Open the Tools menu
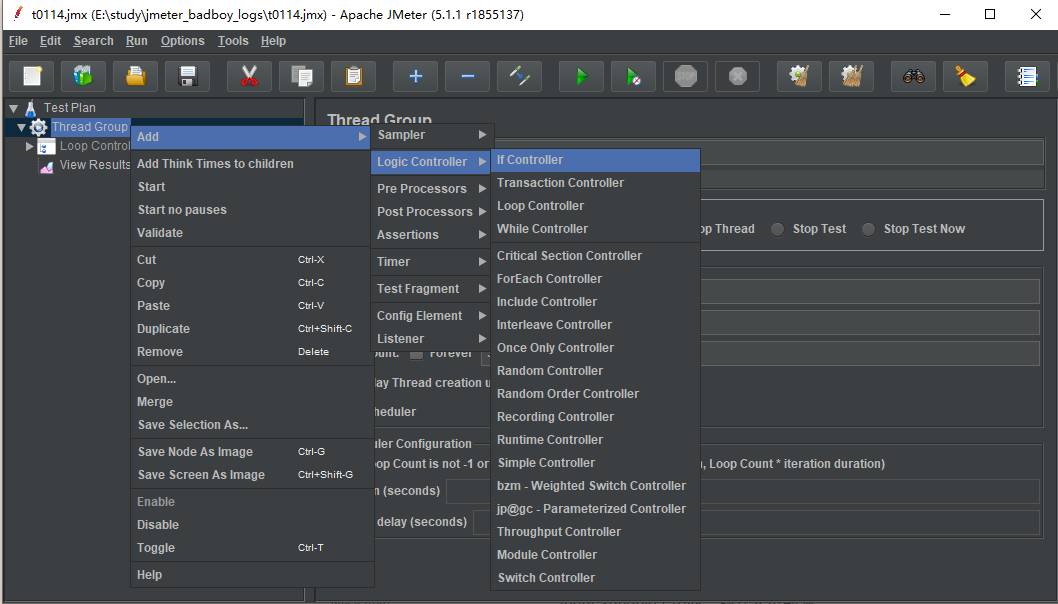Screen dimensions: 1058x604 click(233, 41)
